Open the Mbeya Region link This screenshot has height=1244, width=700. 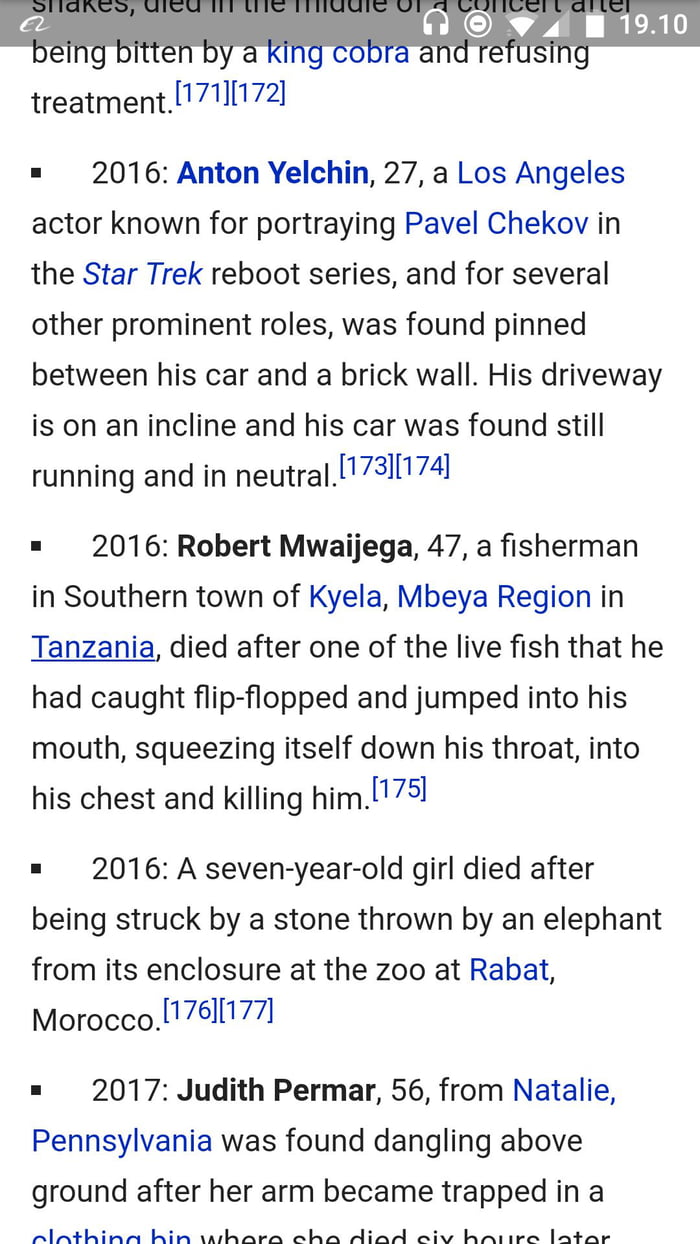[493, 596]
